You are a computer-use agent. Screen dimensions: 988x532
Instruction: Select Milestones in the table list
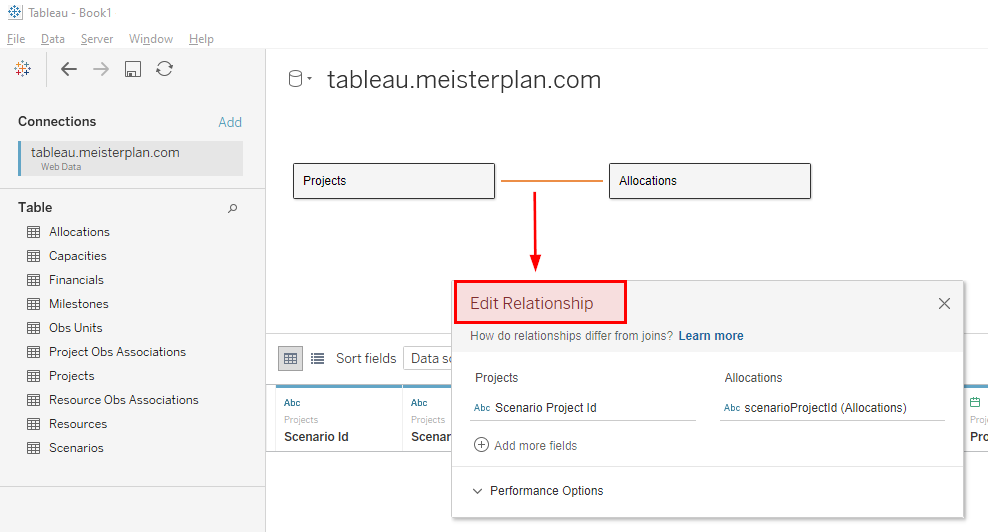79,304
